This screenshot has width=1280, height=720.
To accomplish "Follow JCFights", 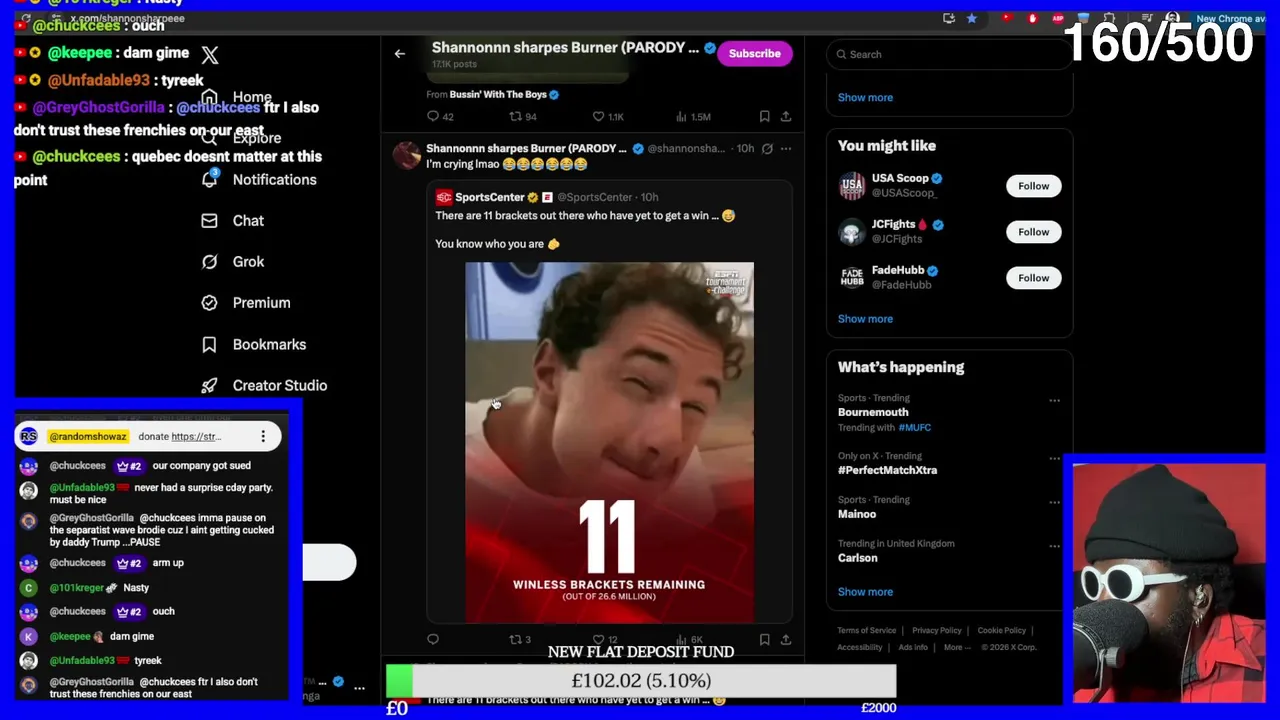I will click(1033, 232).
